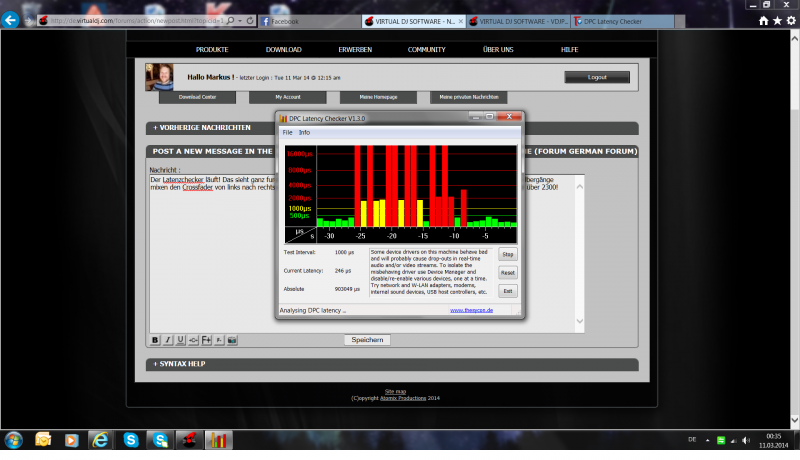Apply italic formatting in the message editor
Image resolution: width=800 pixels, height=460 pixels.
tap(168, 340)
